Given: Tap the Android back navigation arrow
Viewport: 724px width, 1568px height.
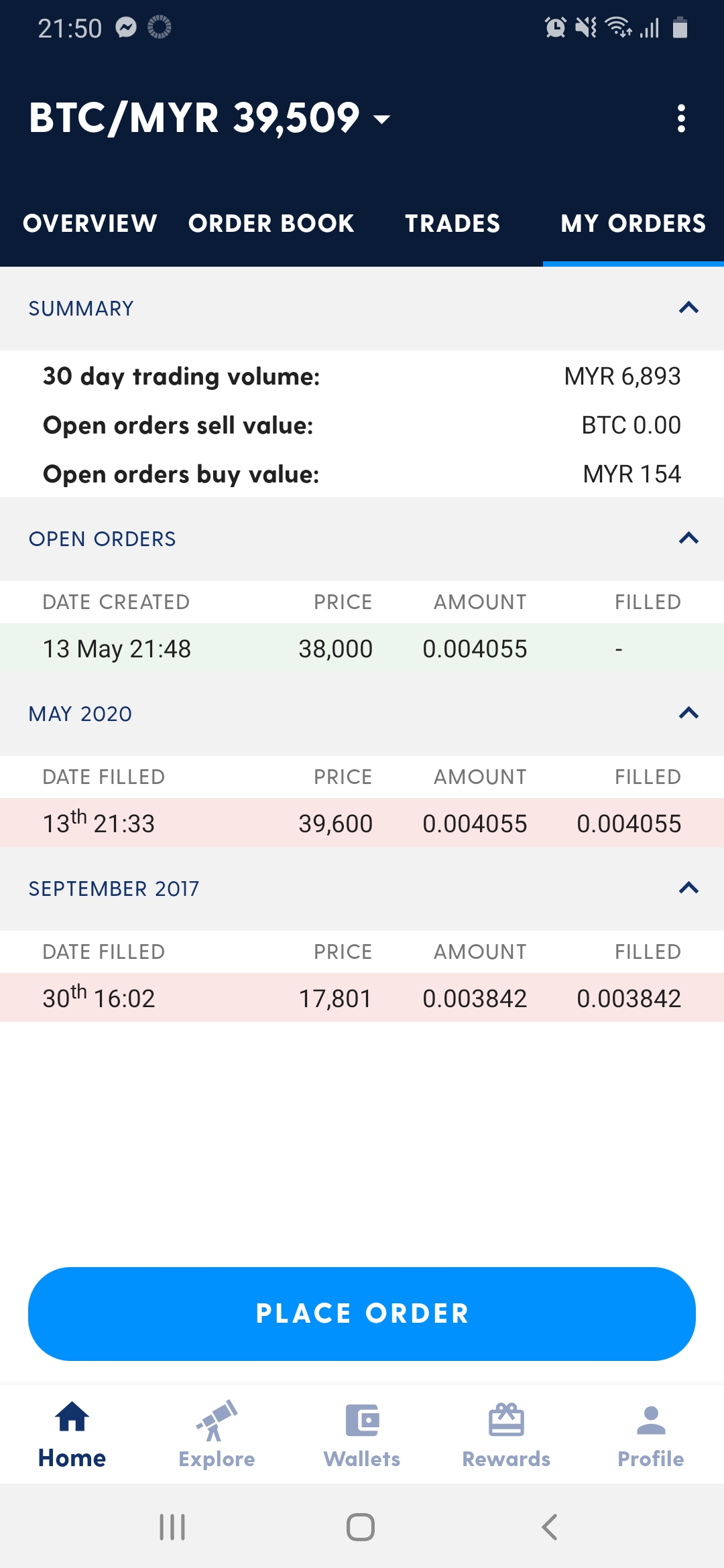Looking at the screenshot, I should 550,1527.
